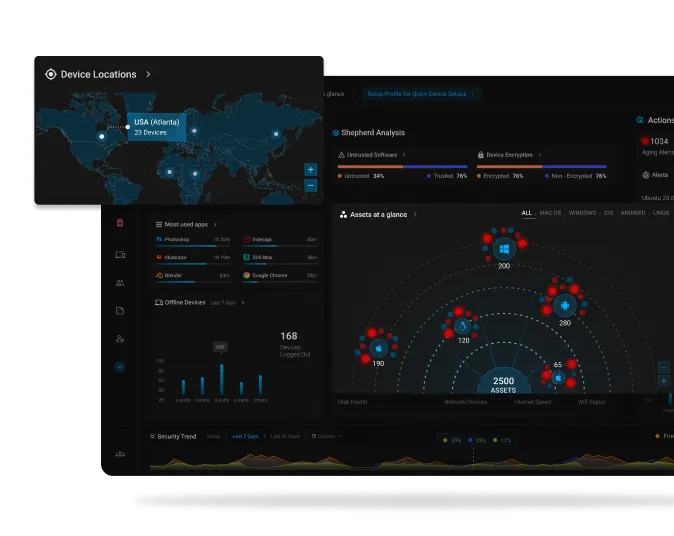Click the Device Encryption ratio bar
Image resolution: width=674 pixels, height=536 pixels.
point(542,166)
